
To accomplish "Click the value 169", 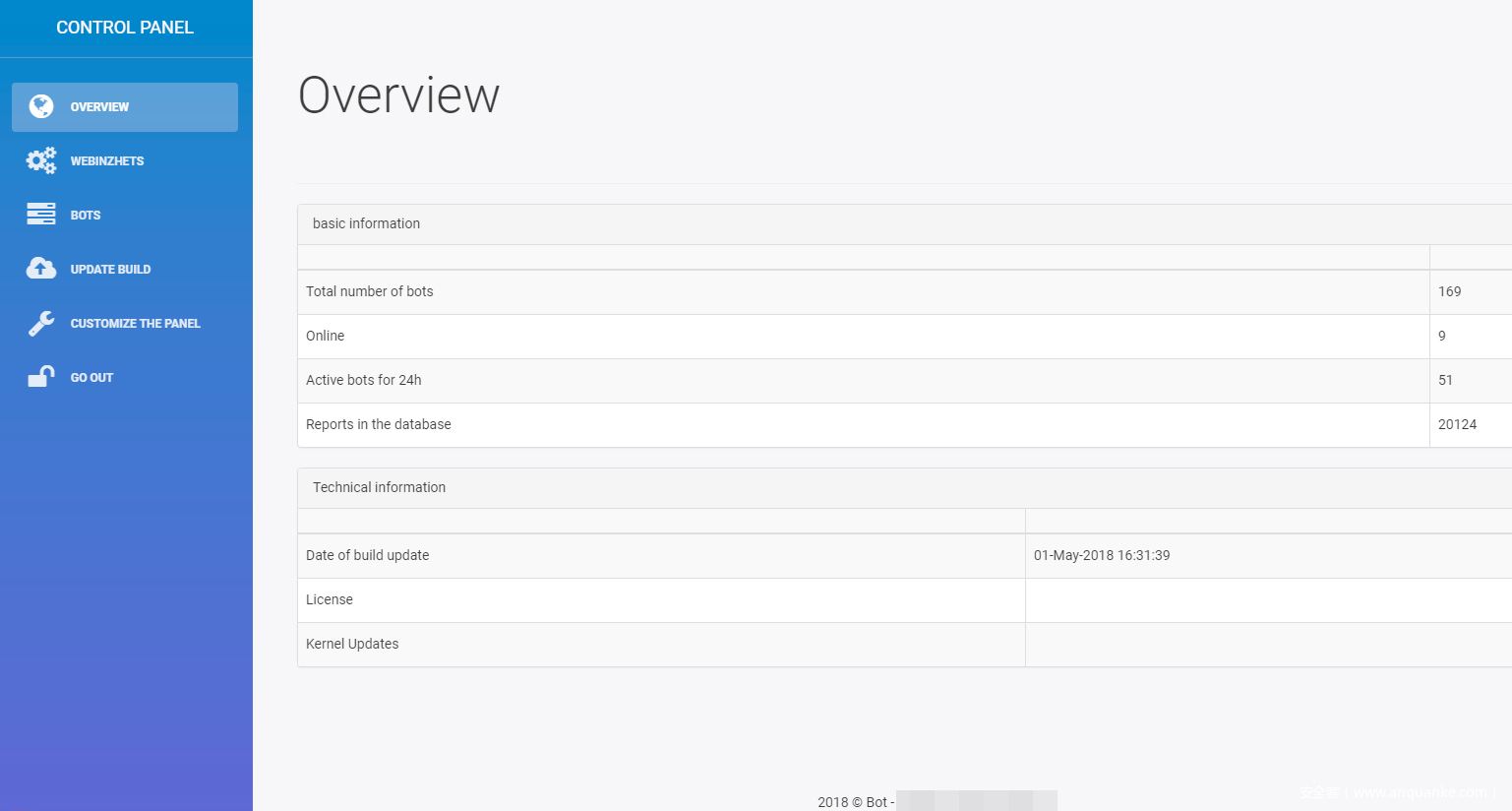I will coord(1449,291).
